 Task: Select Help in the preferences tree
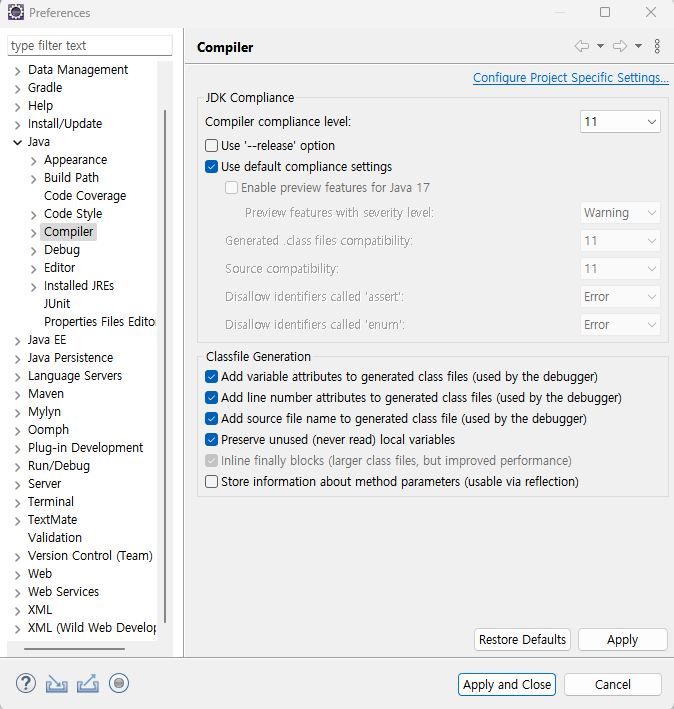coord(40,106)
